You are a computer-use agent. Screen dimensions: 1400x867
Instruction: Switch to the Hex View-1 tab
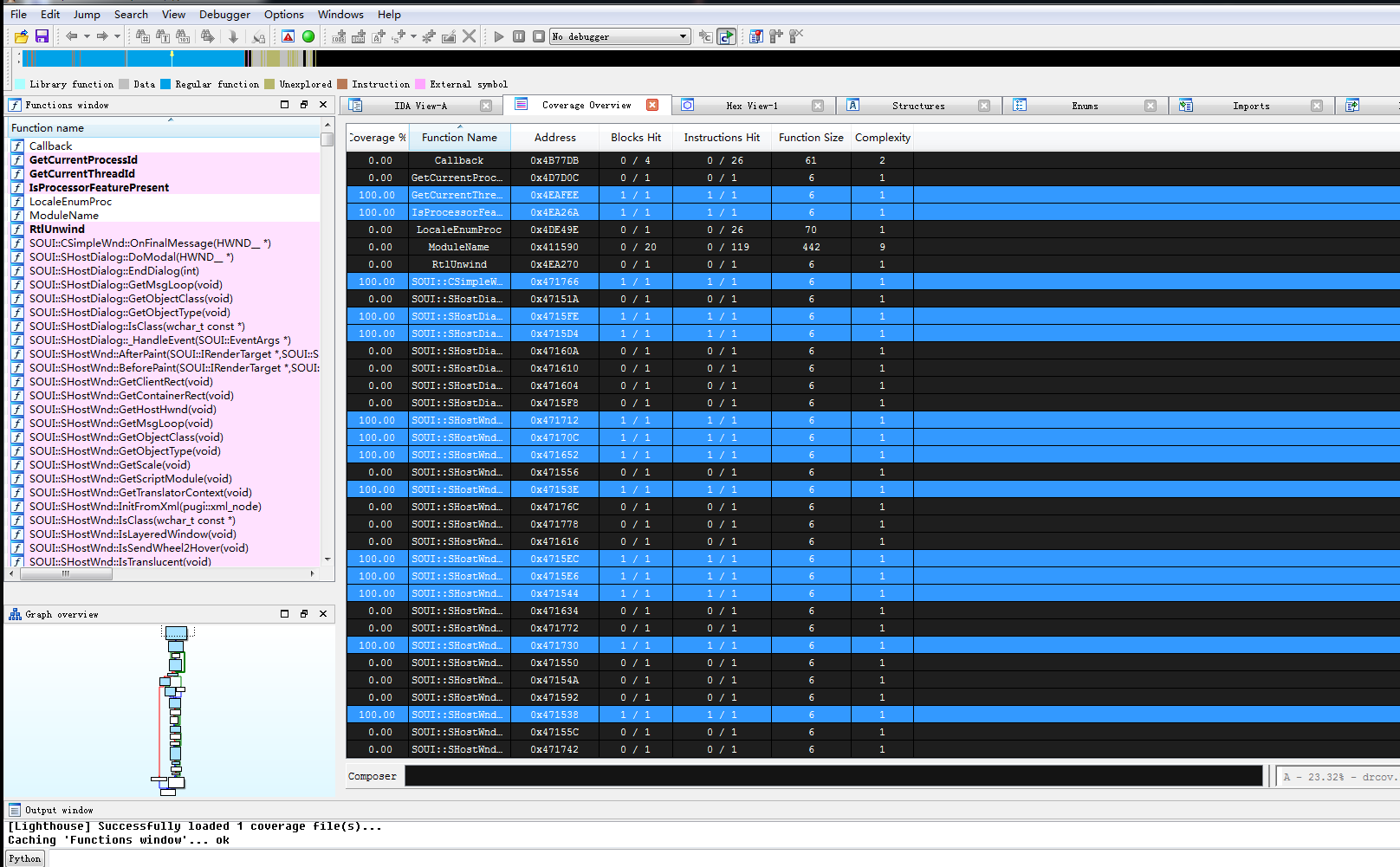[x=751, y=106]
